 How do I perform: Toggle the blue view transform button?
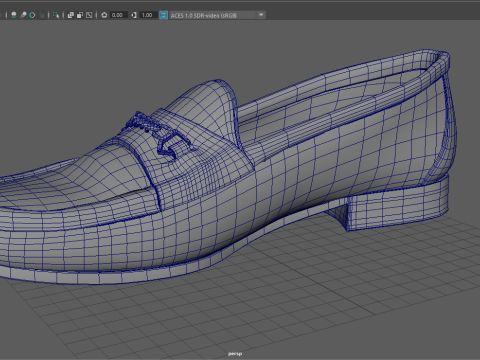coord(163,15)
